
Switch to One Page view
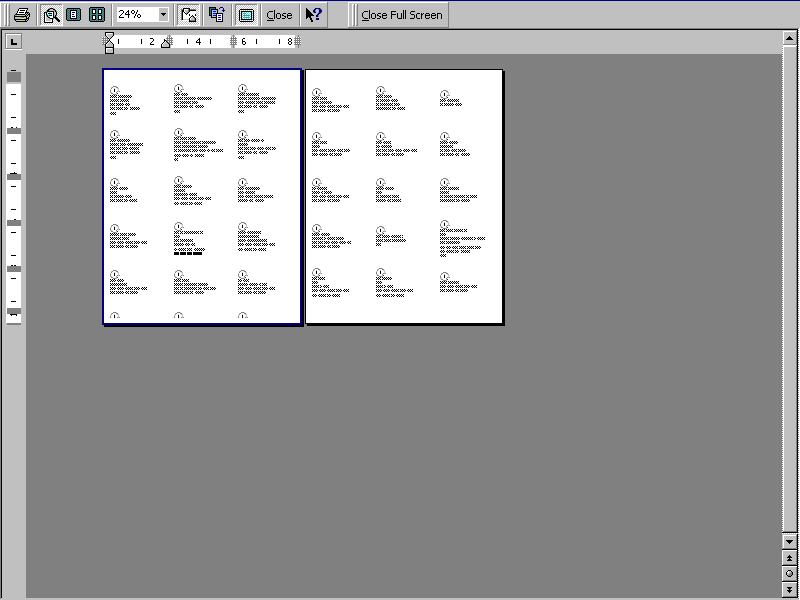(73, 15)
